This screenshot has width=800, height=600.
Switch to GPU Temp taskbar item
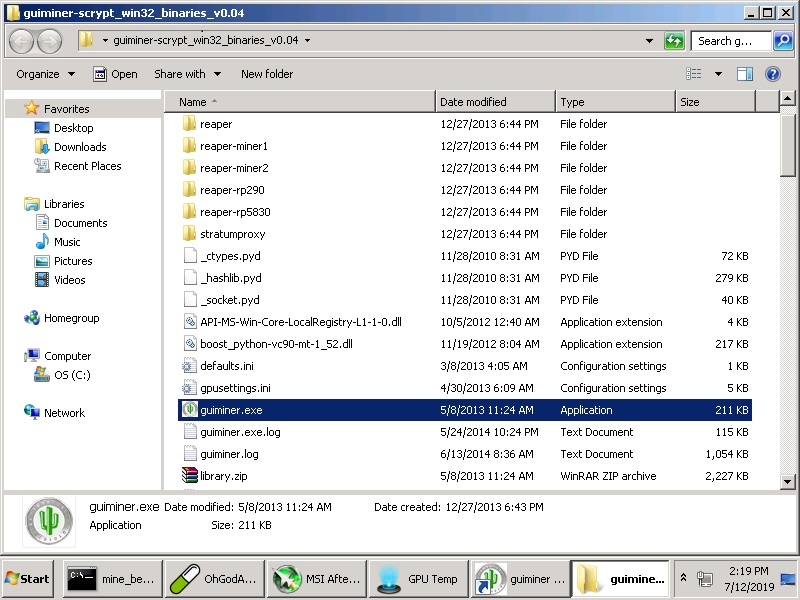click(418, 579)
